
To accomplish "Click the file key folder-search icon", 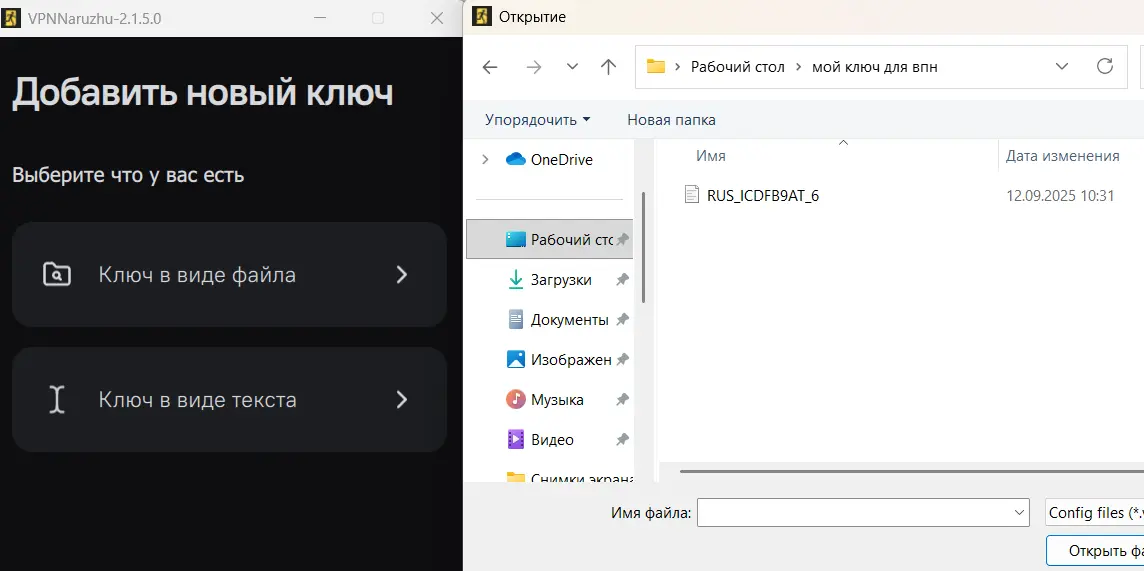I will pos(57,275).
